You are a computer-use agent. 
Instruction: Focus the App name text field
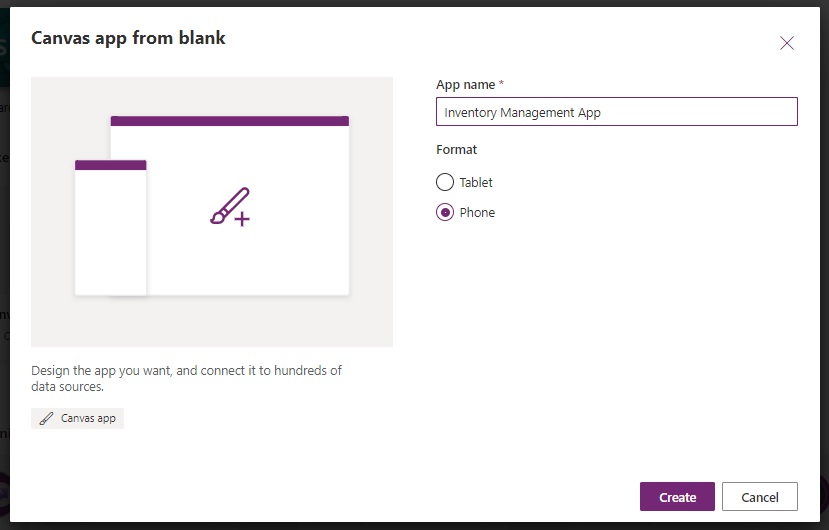click(x=617, y=112)
